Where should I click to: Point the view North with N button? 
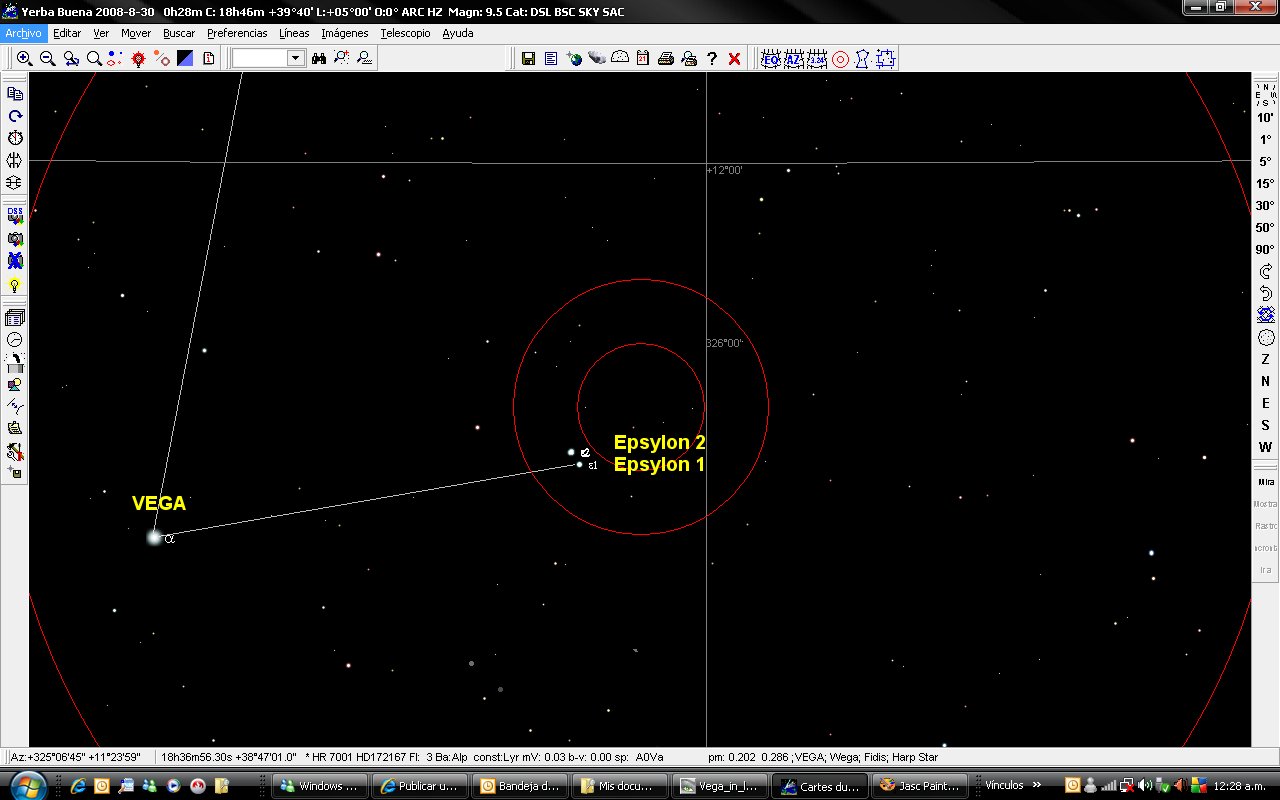1265,382
